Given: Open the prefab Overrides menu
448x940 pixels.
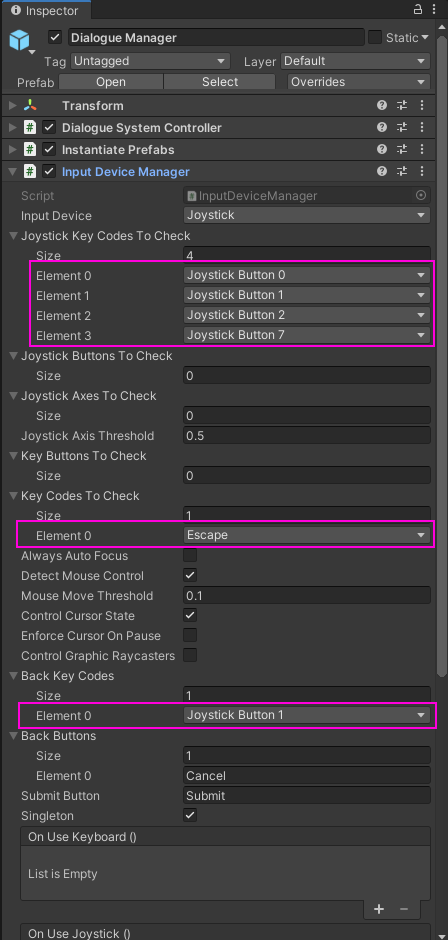Looking at the screenshot, I should (359, 82).
